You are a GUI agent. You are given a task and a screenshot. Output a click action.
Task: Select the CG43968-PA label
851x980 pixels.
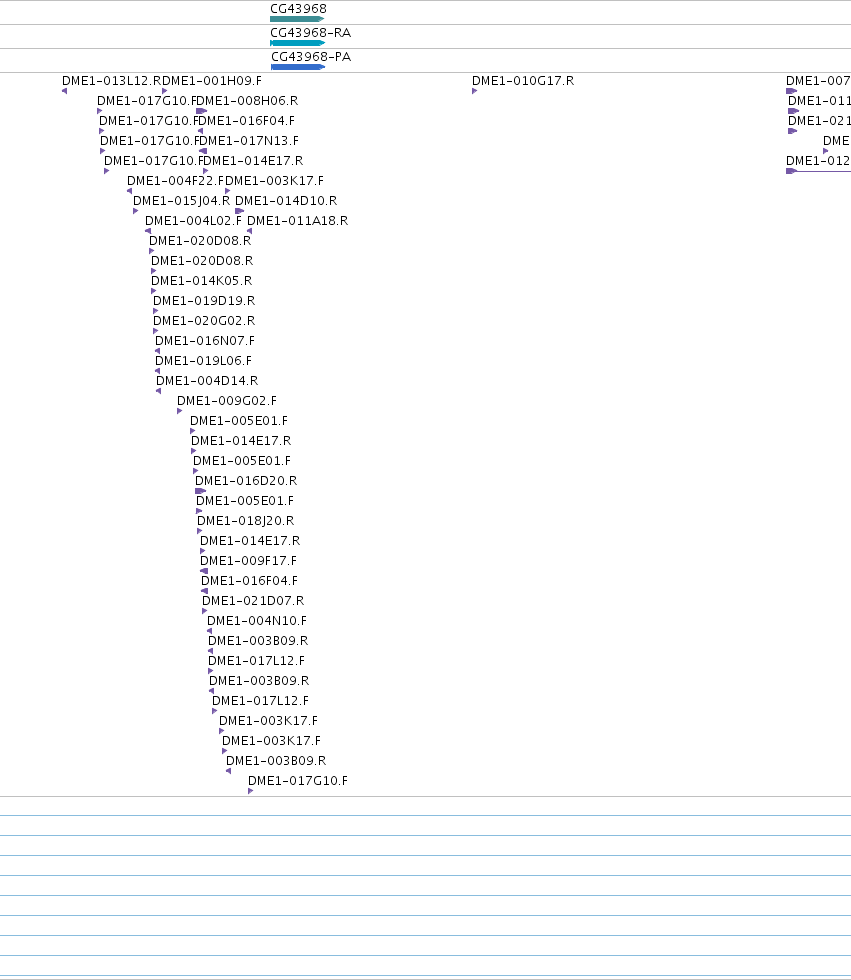pos(311,57)
